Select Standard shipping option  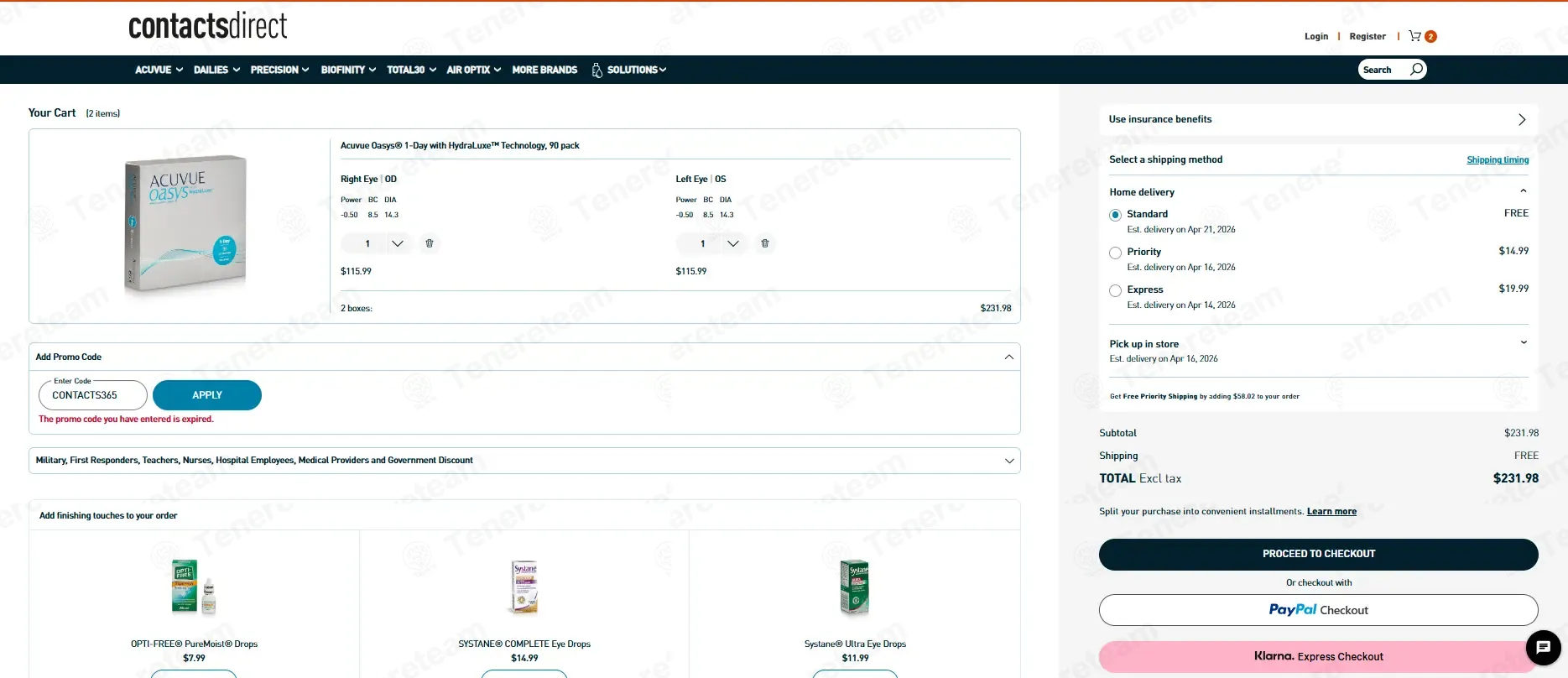(1115, 215)
